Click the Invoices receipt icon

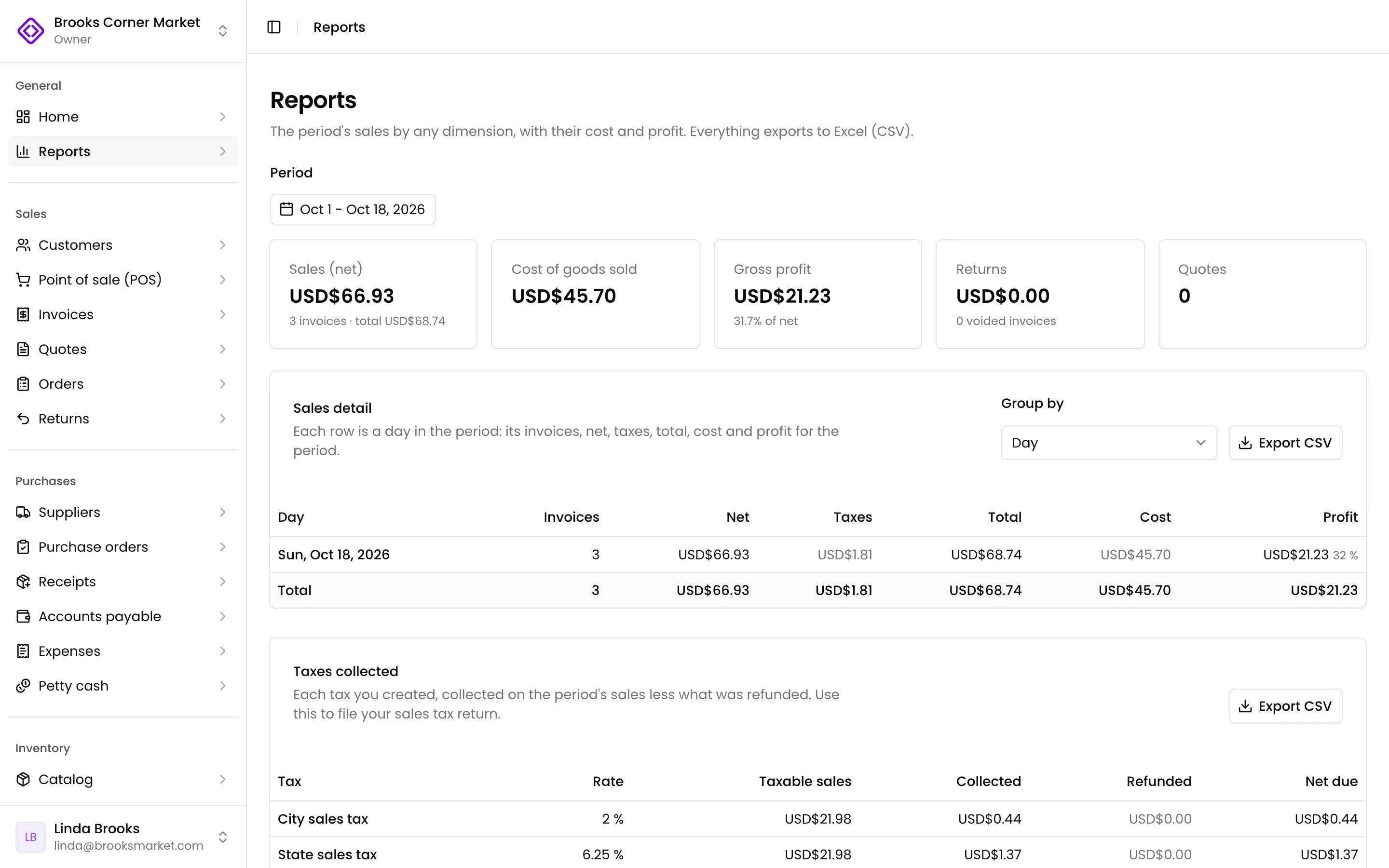tap(23, 314)
